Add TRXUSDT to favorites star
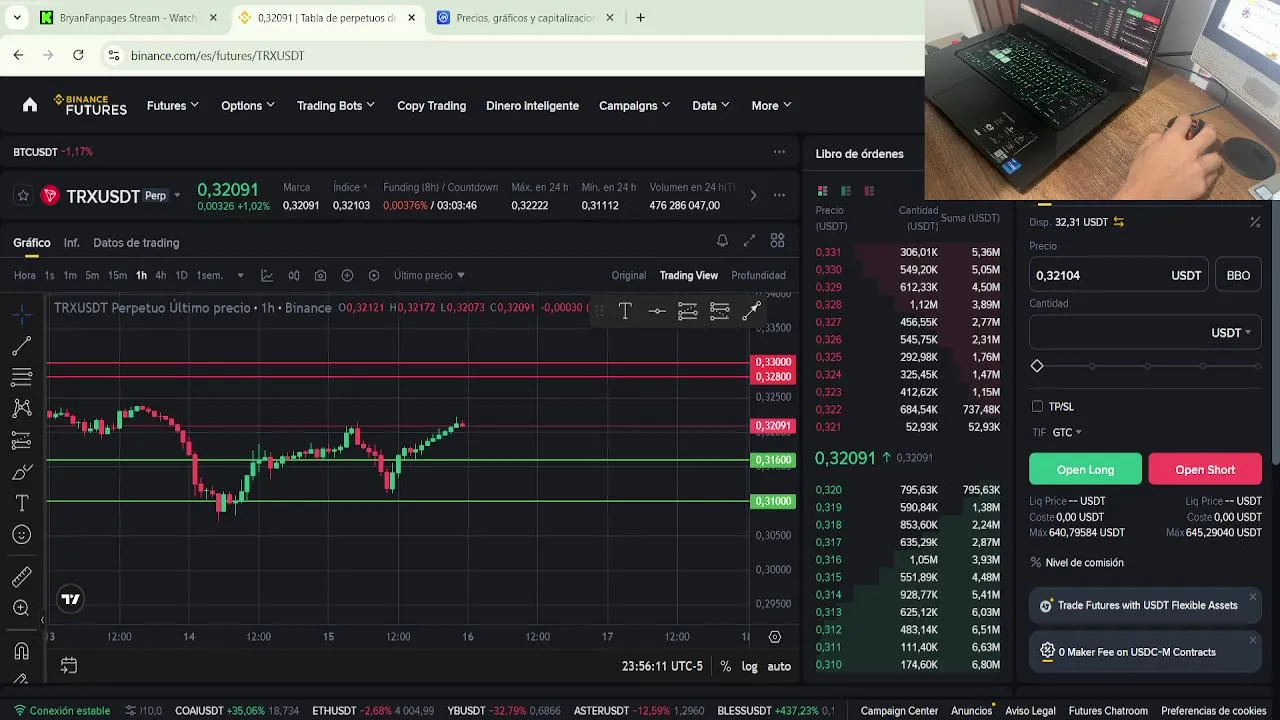The width and height of the screenshot is (1280, 720). point(23,196)
